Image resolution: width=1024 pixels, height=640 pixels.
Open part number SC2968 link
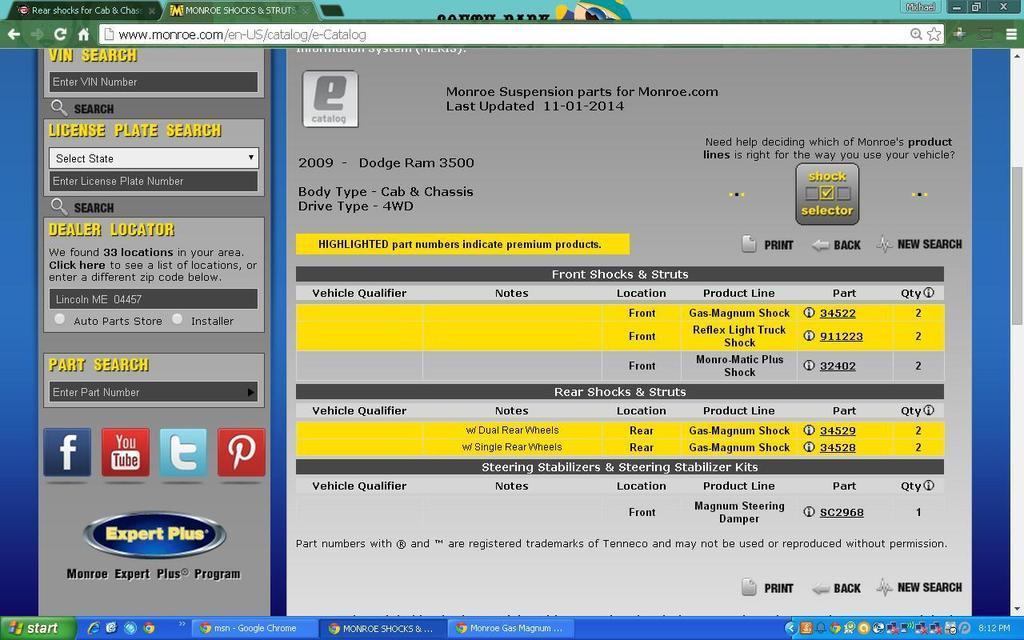842,513
